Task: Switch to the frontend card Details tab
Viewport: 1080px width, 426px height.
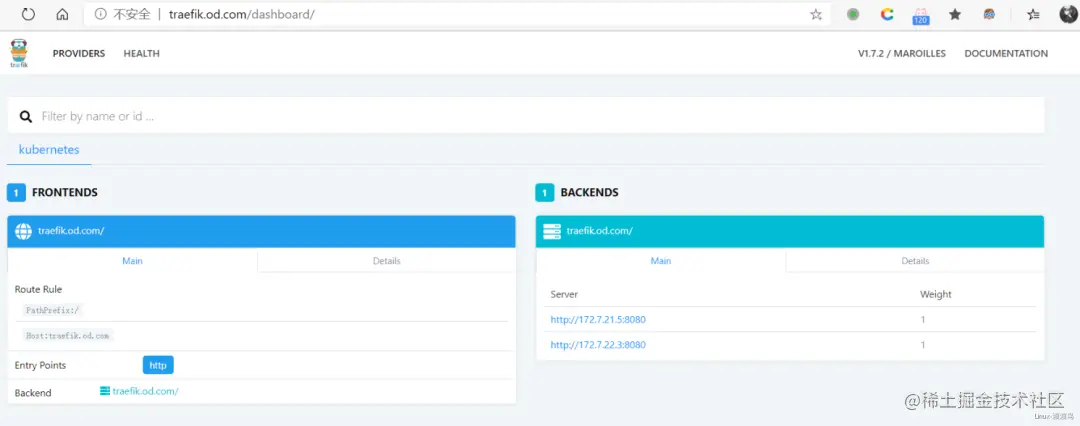Action: (x=386, y=261)
